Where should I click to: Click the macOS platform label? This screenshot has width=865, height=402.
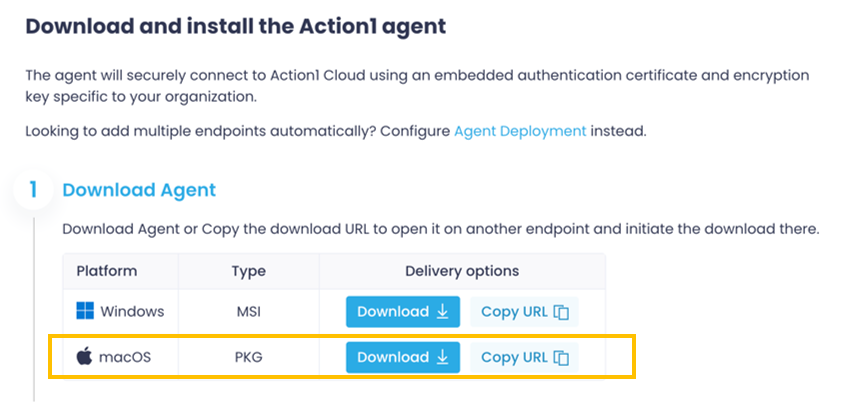click(x=125, y=357)
